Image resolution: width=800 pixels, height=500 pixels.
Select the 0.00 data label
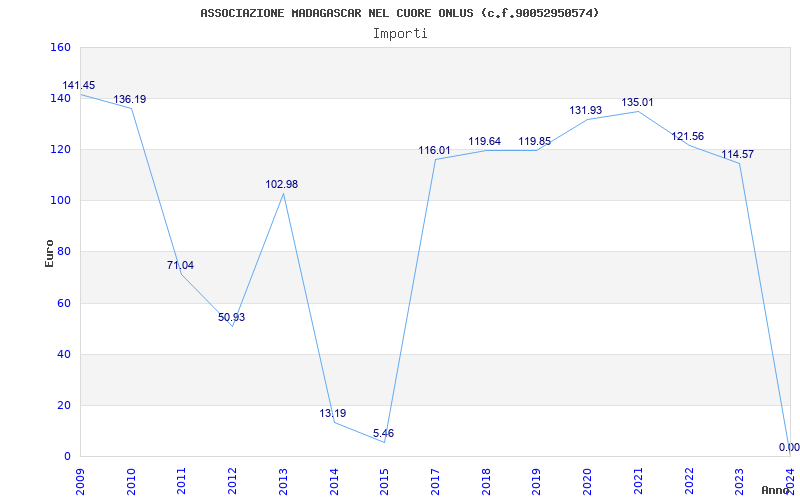(789, 447)
